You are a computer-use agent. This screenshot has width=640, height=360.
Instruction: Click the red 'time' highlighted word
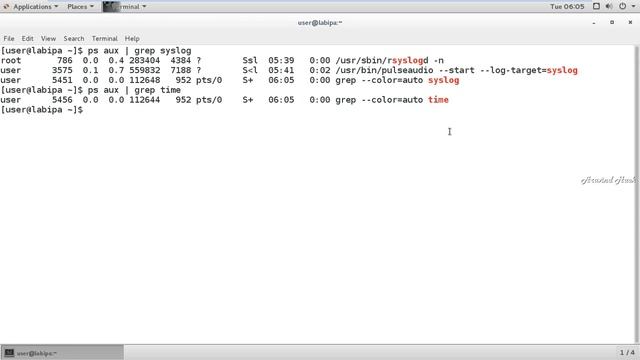[x=438, y=100]
